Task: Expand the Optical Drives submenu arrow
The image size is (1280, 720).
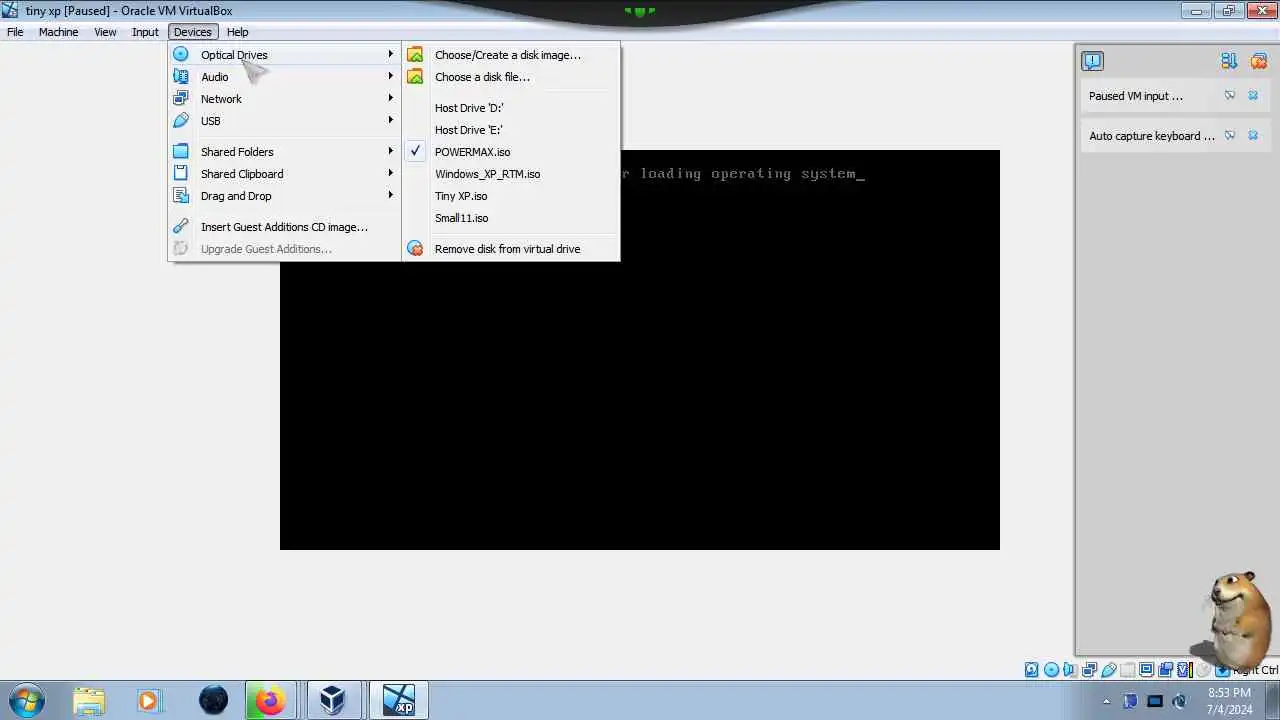Action: (391, 54)
